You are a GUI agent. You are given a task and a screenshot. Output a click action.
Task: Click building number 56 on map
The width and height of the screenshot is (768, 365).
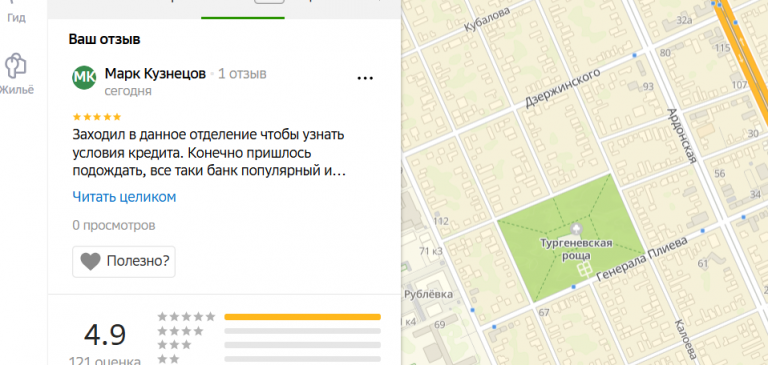point(720,173)
